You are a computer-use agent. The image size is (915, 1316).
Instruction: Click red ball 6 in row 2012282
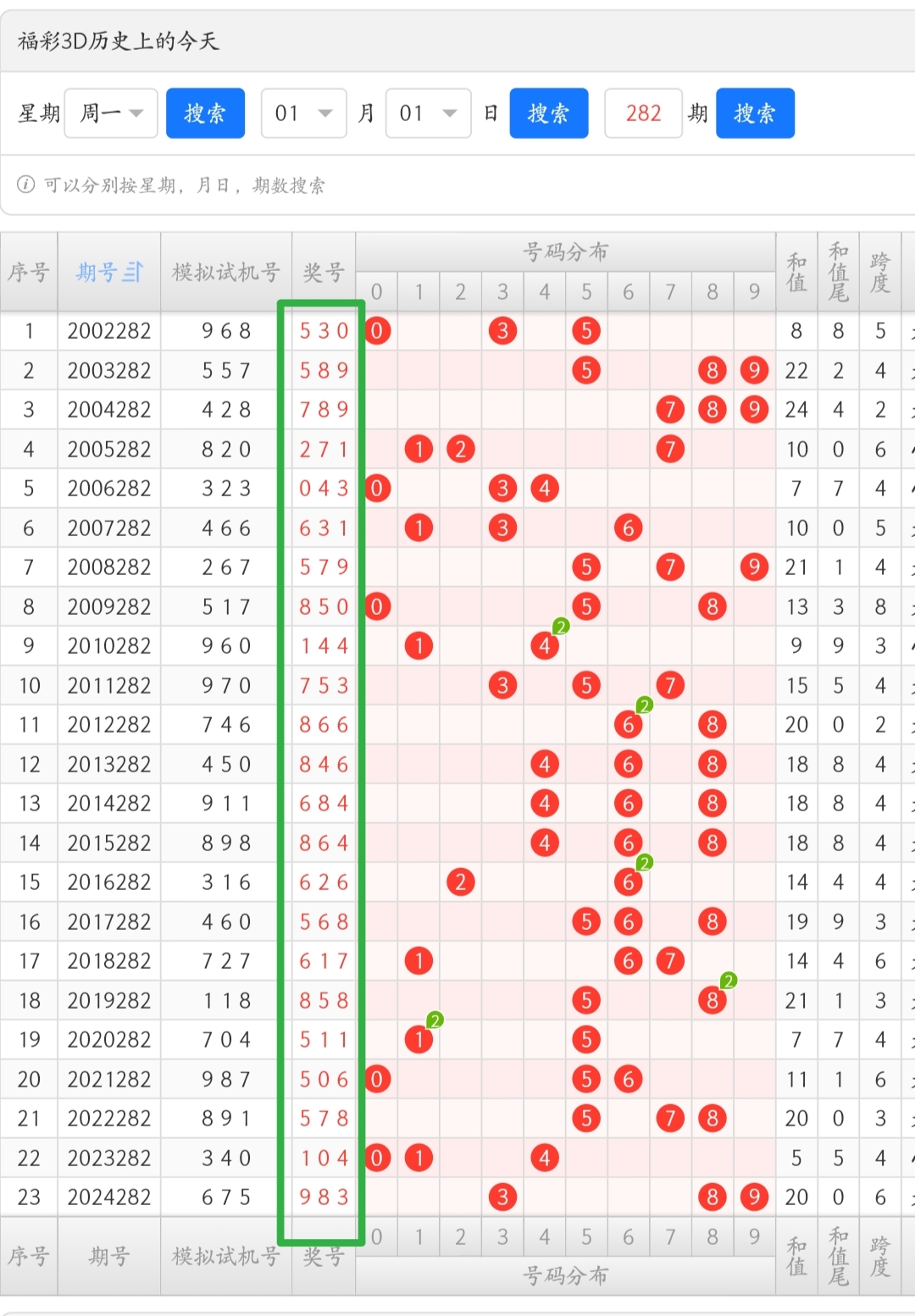628,725
